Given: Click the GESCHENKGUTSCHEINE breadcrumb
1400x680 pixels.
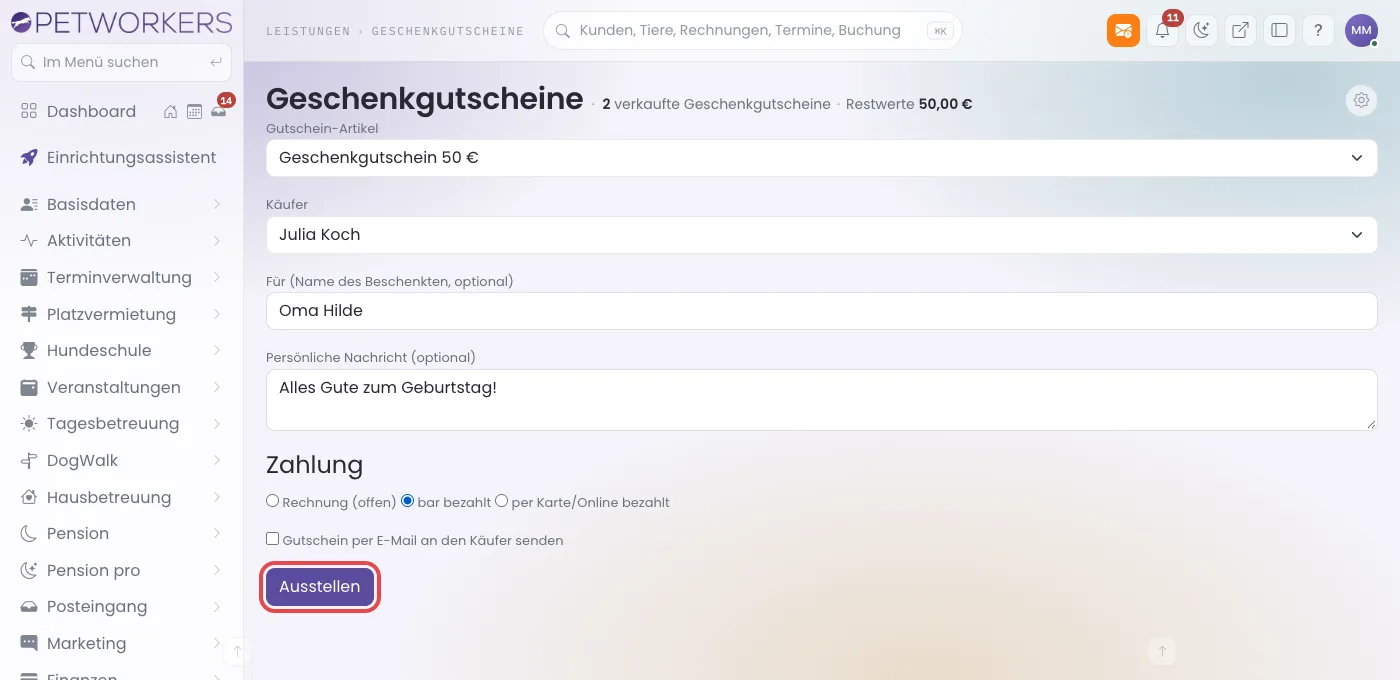Looking at the screenshot, I should pyautogui.click(x=448, y=31).
